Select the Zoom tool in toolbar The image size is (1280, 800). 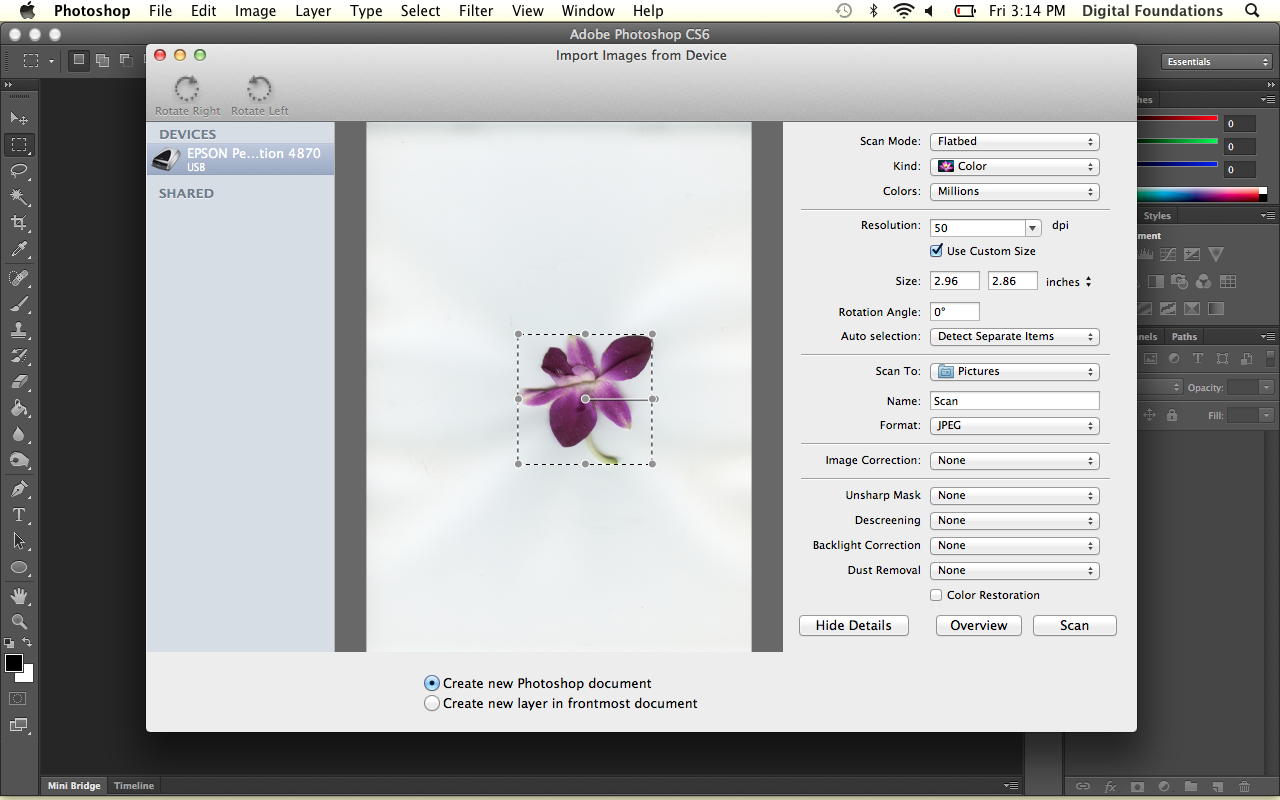pos(19,622)
